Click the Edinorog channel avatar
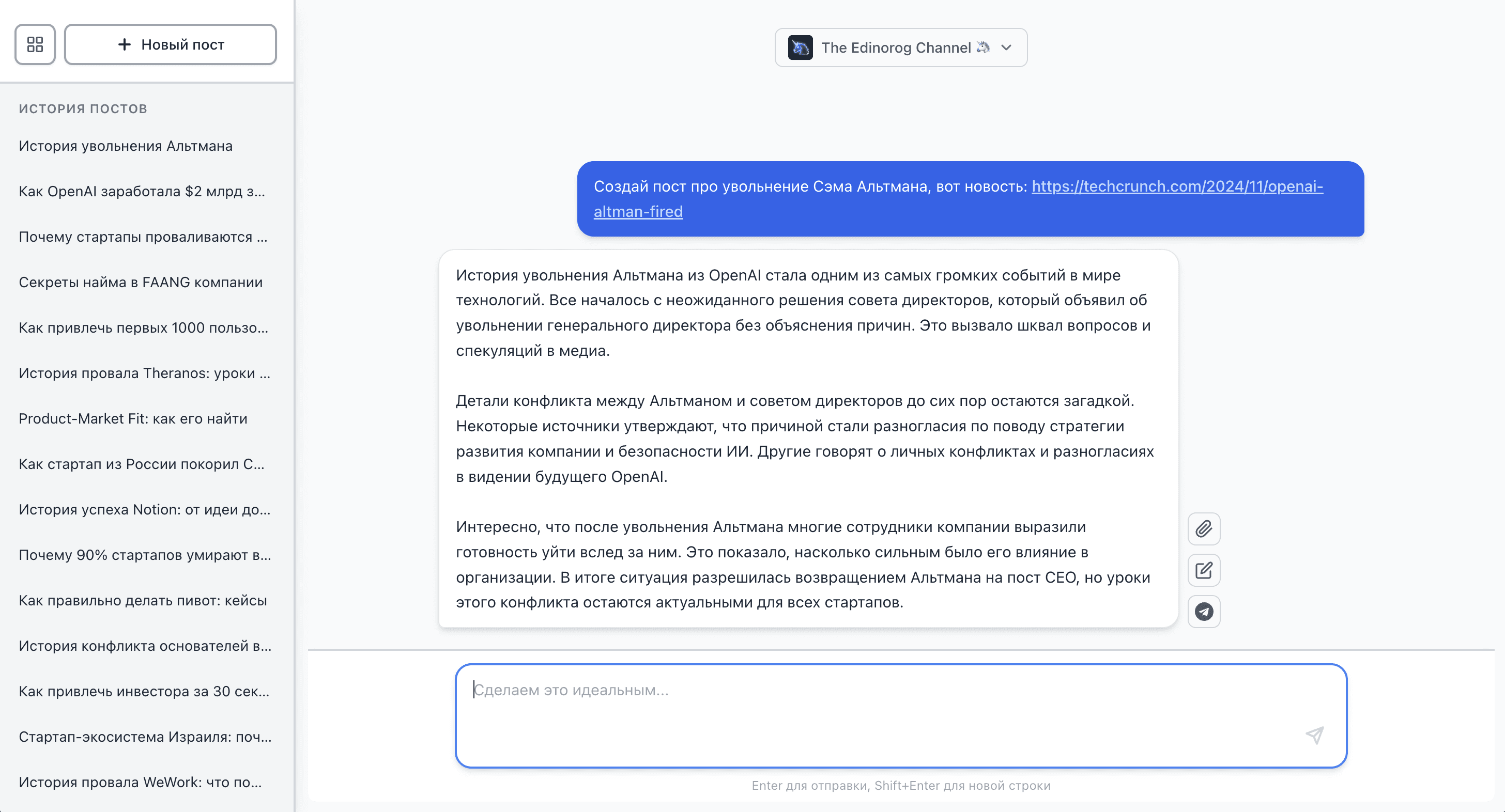1505x812 pixels. [x=800, y=48]
